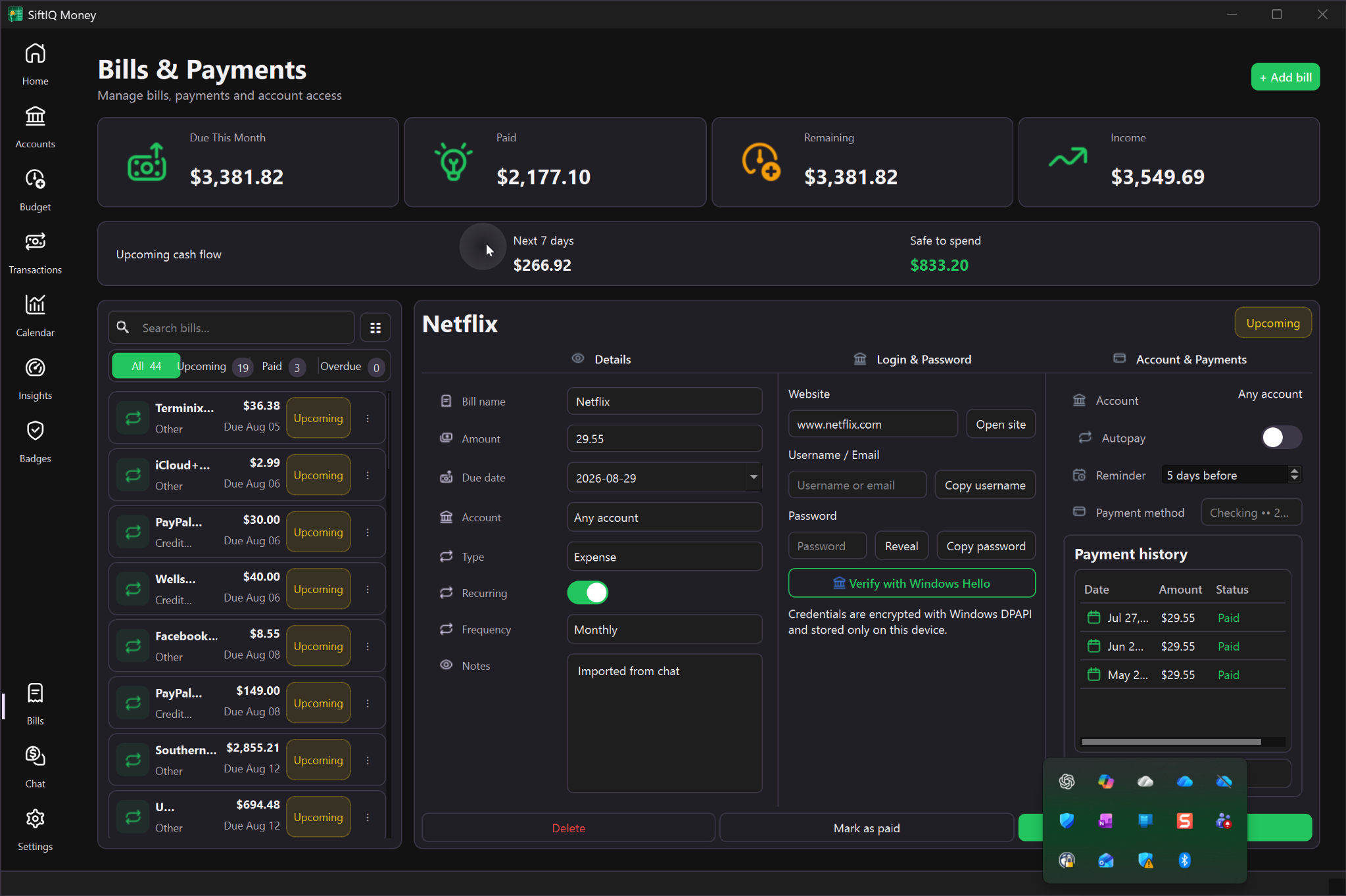Image resolution: width=1346 pixels, height=896 pixels.
Task: Delete the Netflix bill
Action: [568, 828]
